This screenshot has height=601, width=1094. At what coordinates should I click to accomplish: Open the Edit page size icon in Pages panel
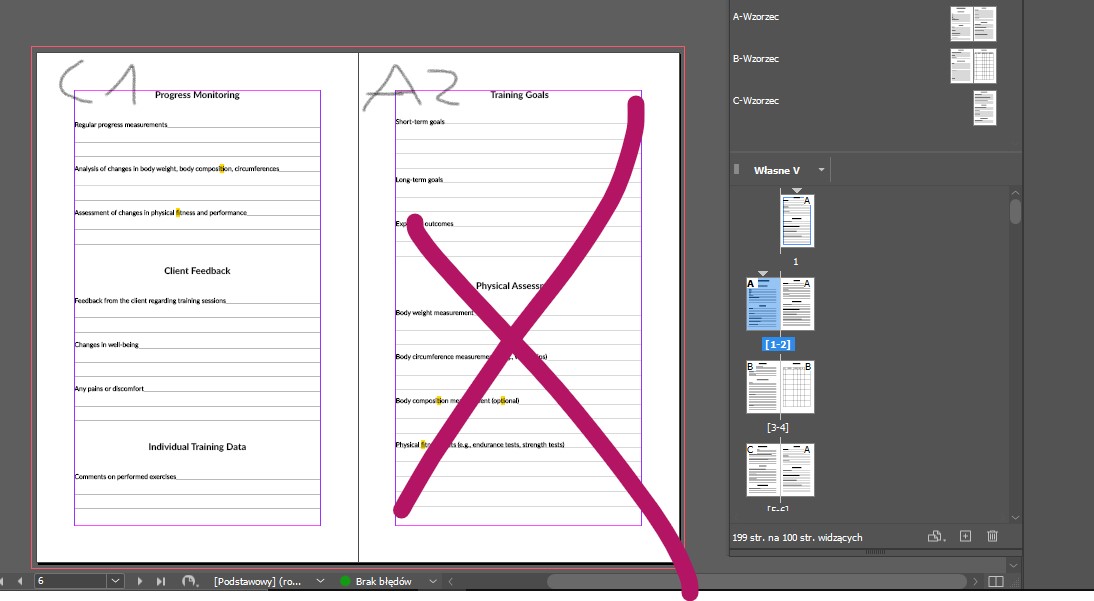coord(935,536)
